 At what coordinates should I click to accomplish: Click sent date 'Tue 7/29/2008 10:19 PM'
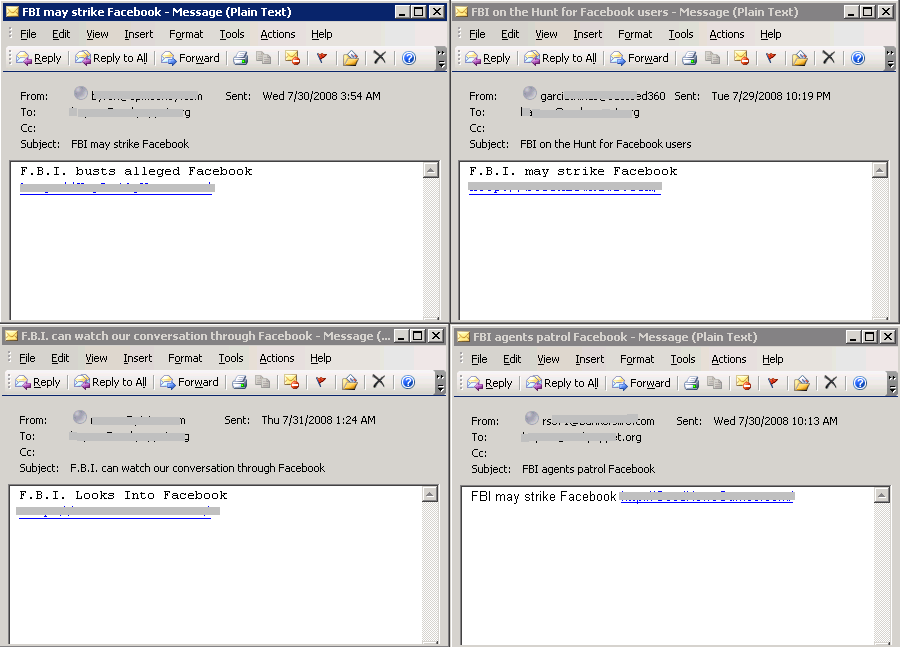(771, 96)
